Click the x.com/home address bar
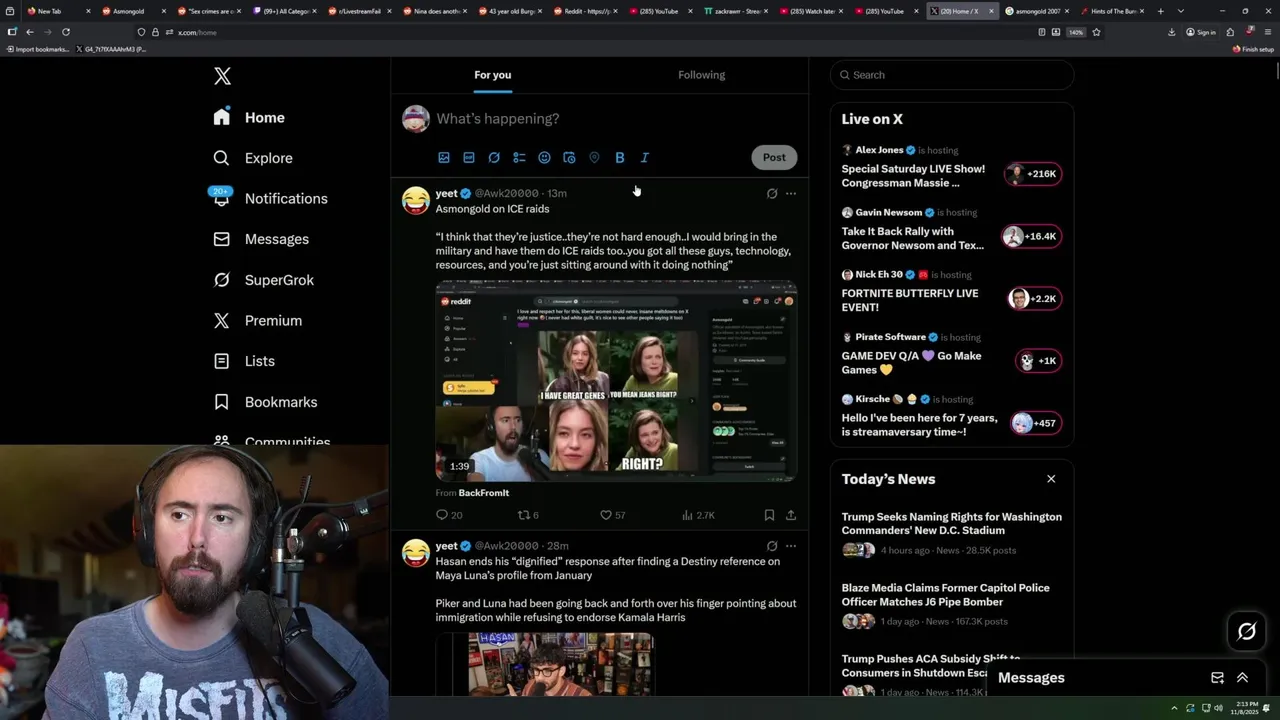This screenshot has width=1280, height=720. (600, 32)
